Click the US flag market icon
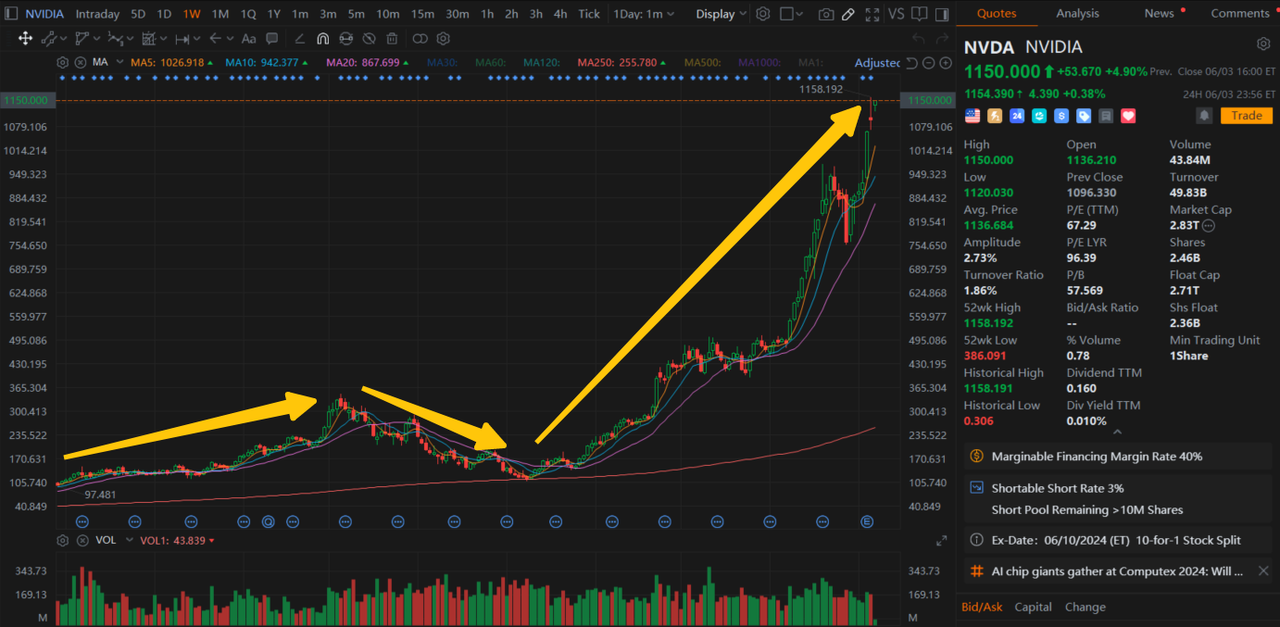The image size is (1280, 627). (972, 116)
